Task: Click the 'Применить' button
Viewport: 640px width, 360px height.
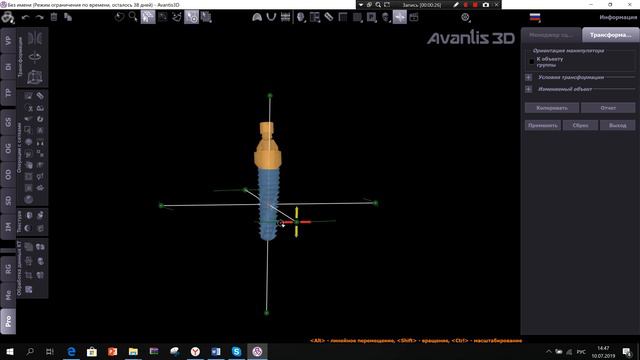Action: pyautogui.click(x=542, y=125)
